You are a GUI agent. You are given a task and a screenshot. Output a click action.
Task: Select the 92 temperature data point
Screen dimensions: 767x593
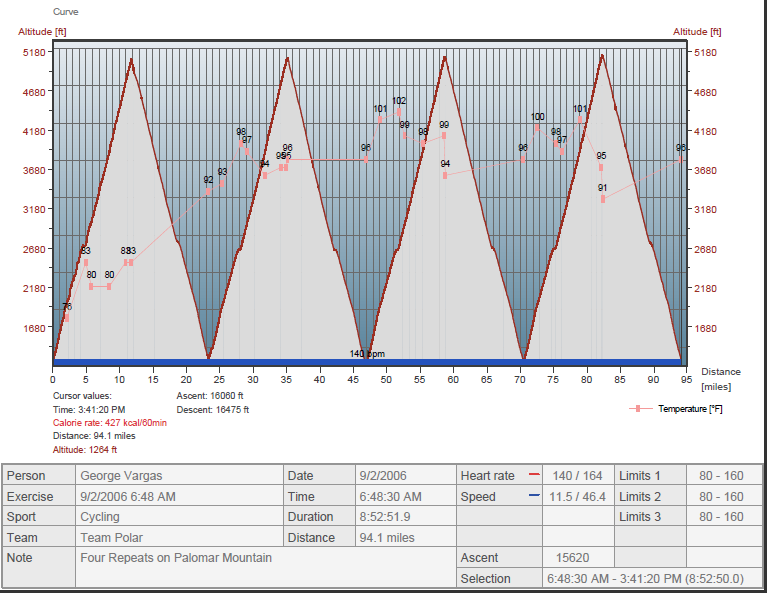pos(209,191)
